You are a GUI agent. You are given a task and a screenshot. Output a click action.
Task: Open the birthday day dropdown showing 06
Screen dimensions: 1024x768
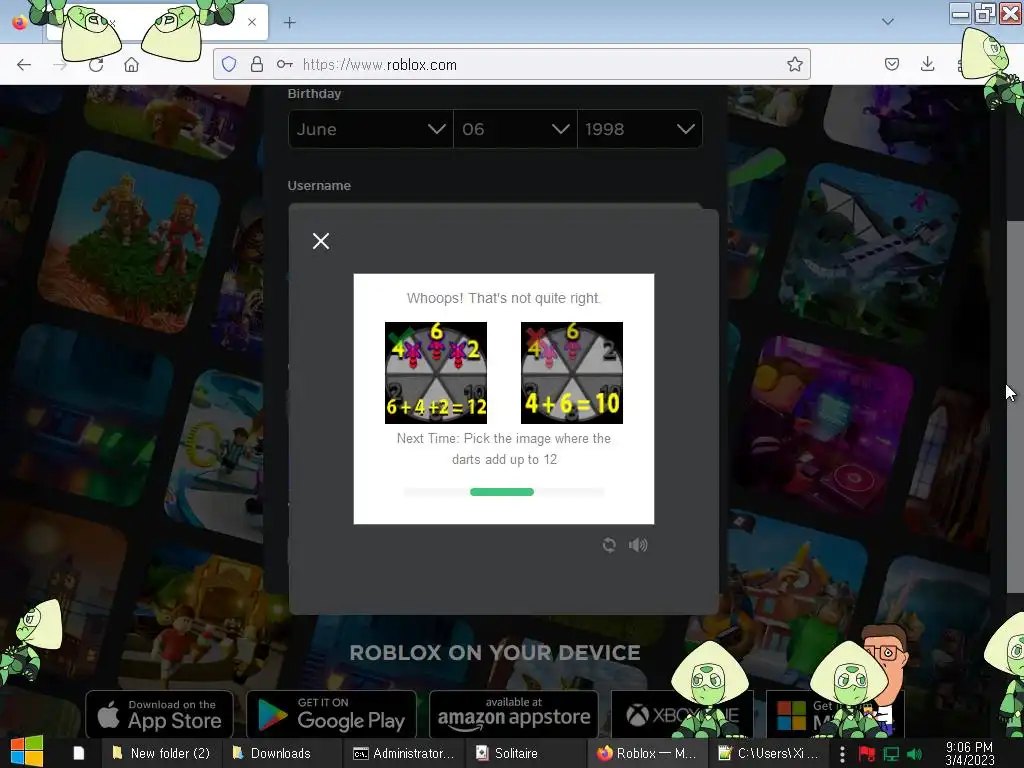click(515, 129)
